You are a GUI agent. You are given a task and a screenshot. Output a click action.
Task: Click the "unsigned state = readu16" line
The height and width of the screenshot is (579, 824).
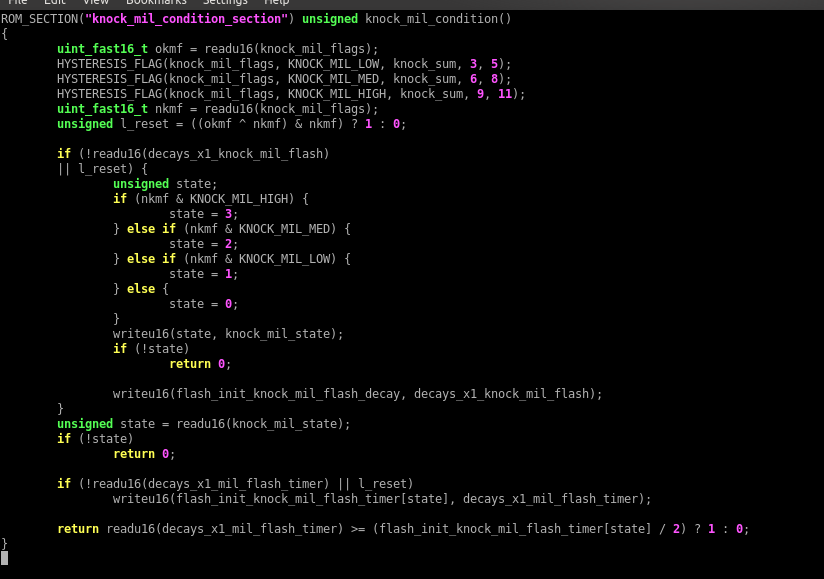click(x=203, y=424)
